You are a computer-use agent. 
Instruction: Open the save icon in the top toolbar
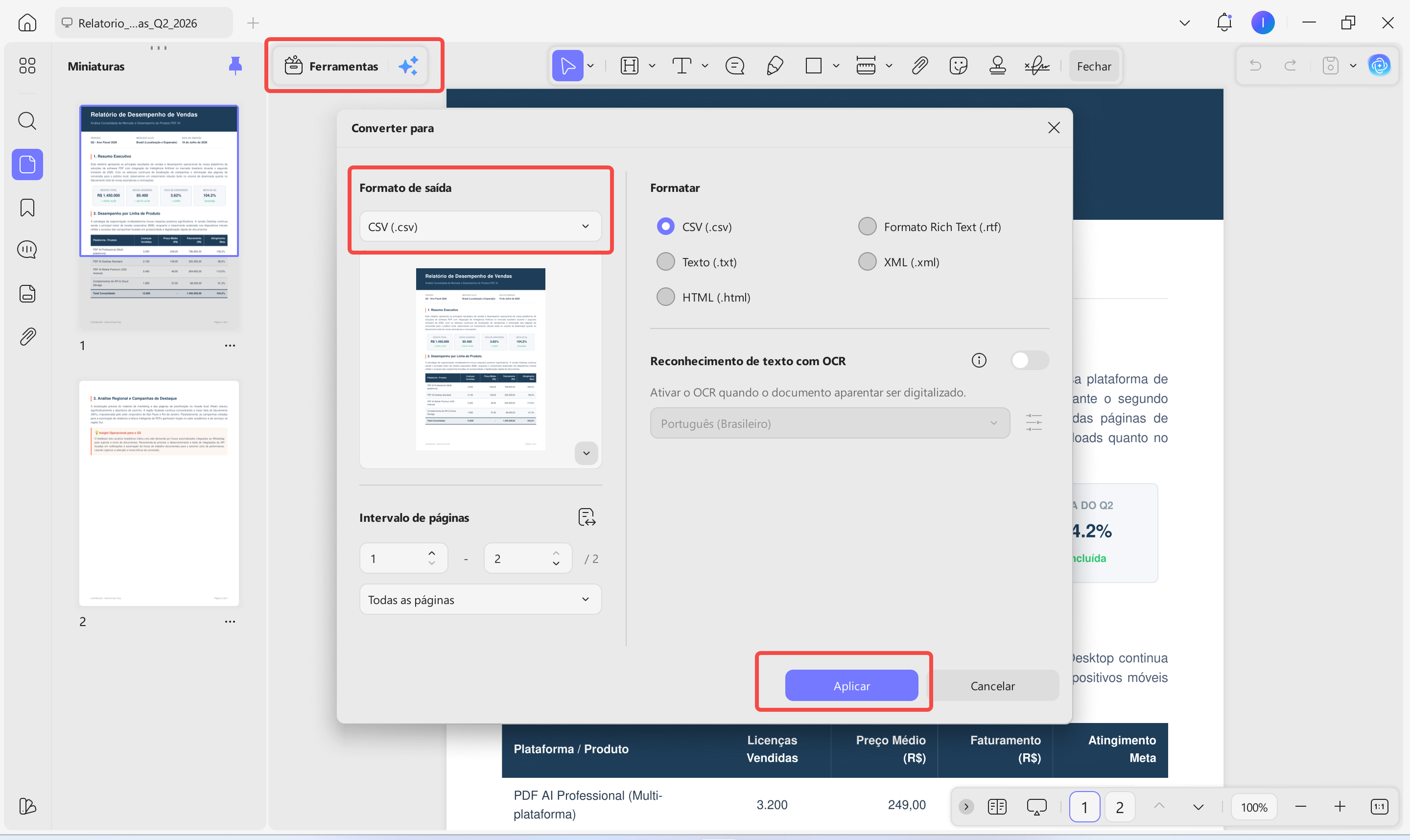click(x=1330, y=66)
